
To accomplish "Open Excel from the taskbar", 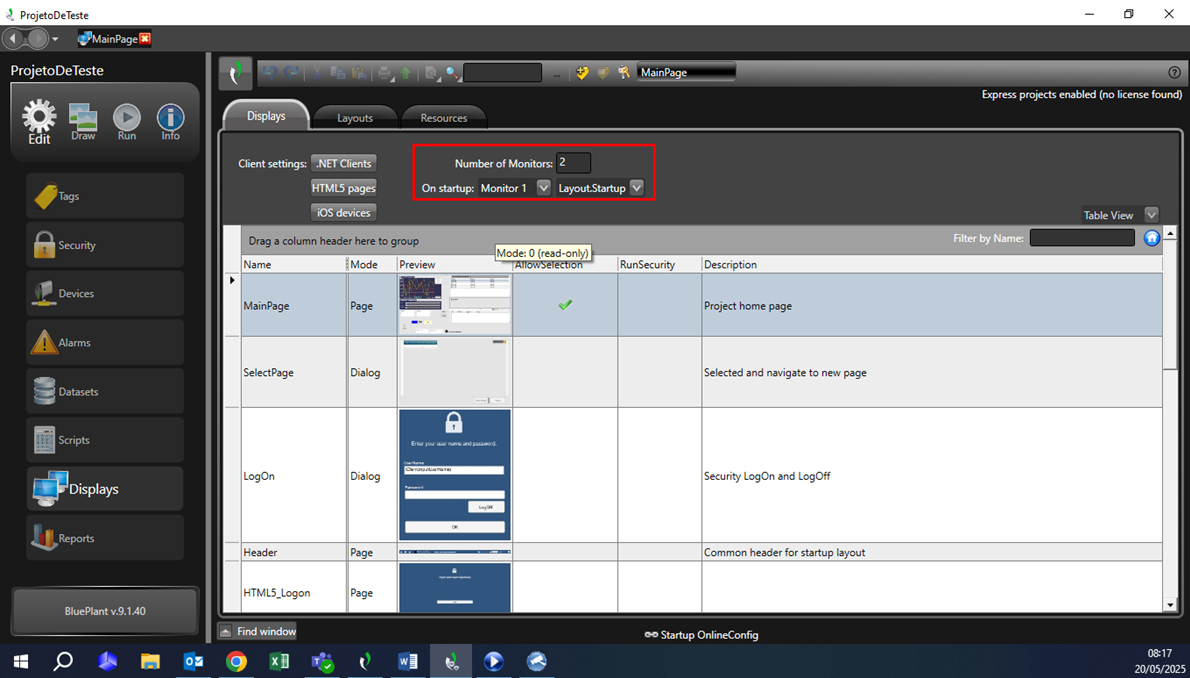I will click(x=279, y=661).
